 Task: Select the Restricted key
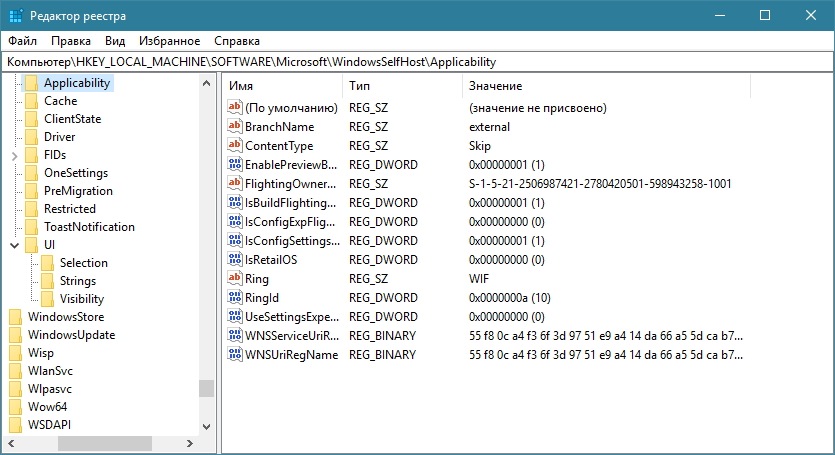point(70,209)
